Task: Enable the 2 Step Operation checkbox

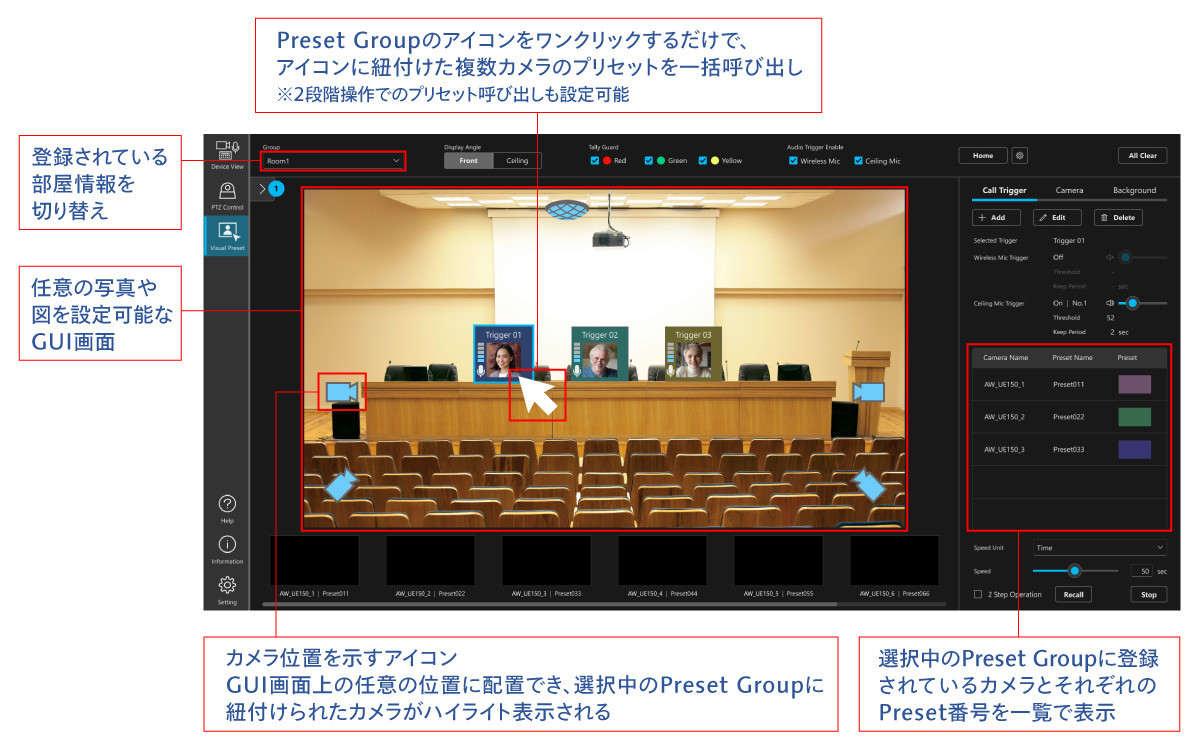Action: 978,594
